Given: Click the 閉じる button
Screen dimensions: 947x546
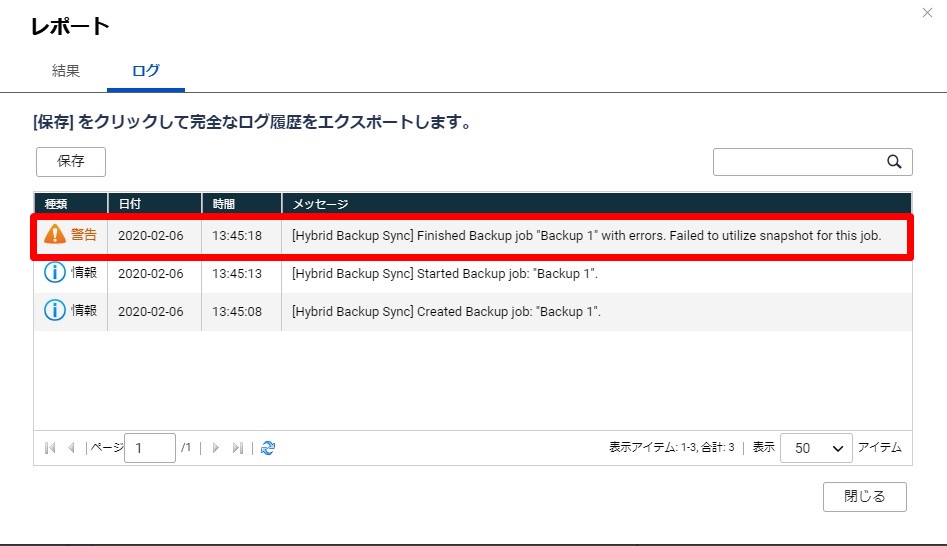Looking at the screenshot, I should [x=864, y=496].
